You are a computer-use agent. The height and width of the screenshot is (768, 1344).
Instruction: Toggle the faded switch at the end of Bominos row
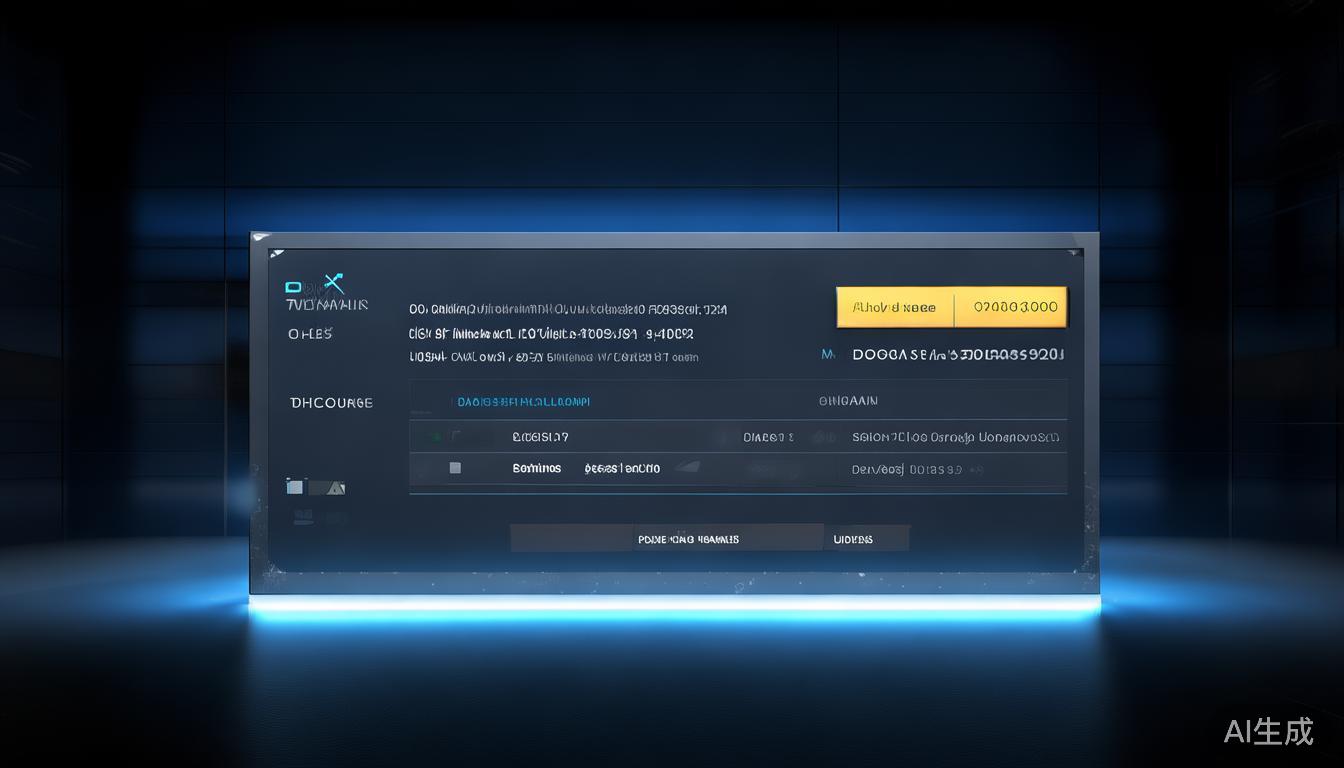tap(975, 468)
